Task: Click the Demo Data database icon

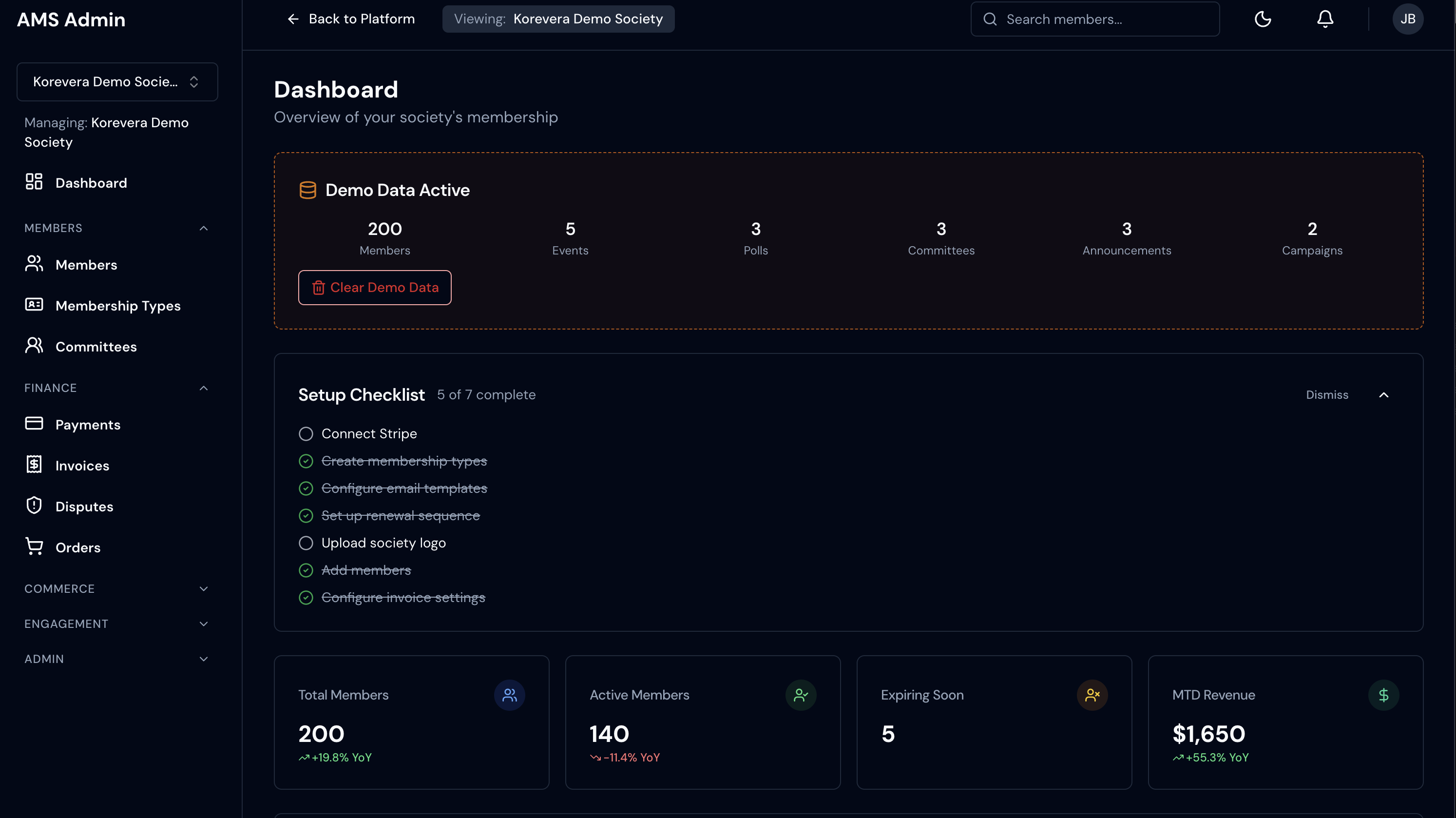Action: click(x=307, y=190)
